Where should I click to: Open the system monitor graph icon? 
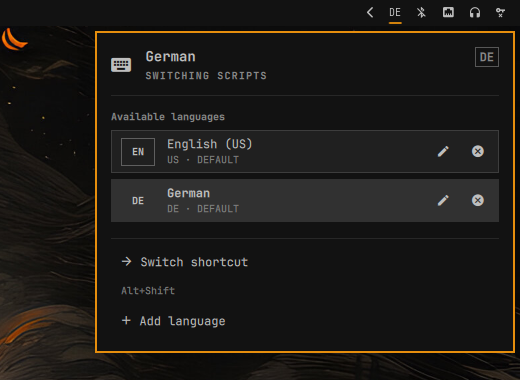[x=448, y=12]
